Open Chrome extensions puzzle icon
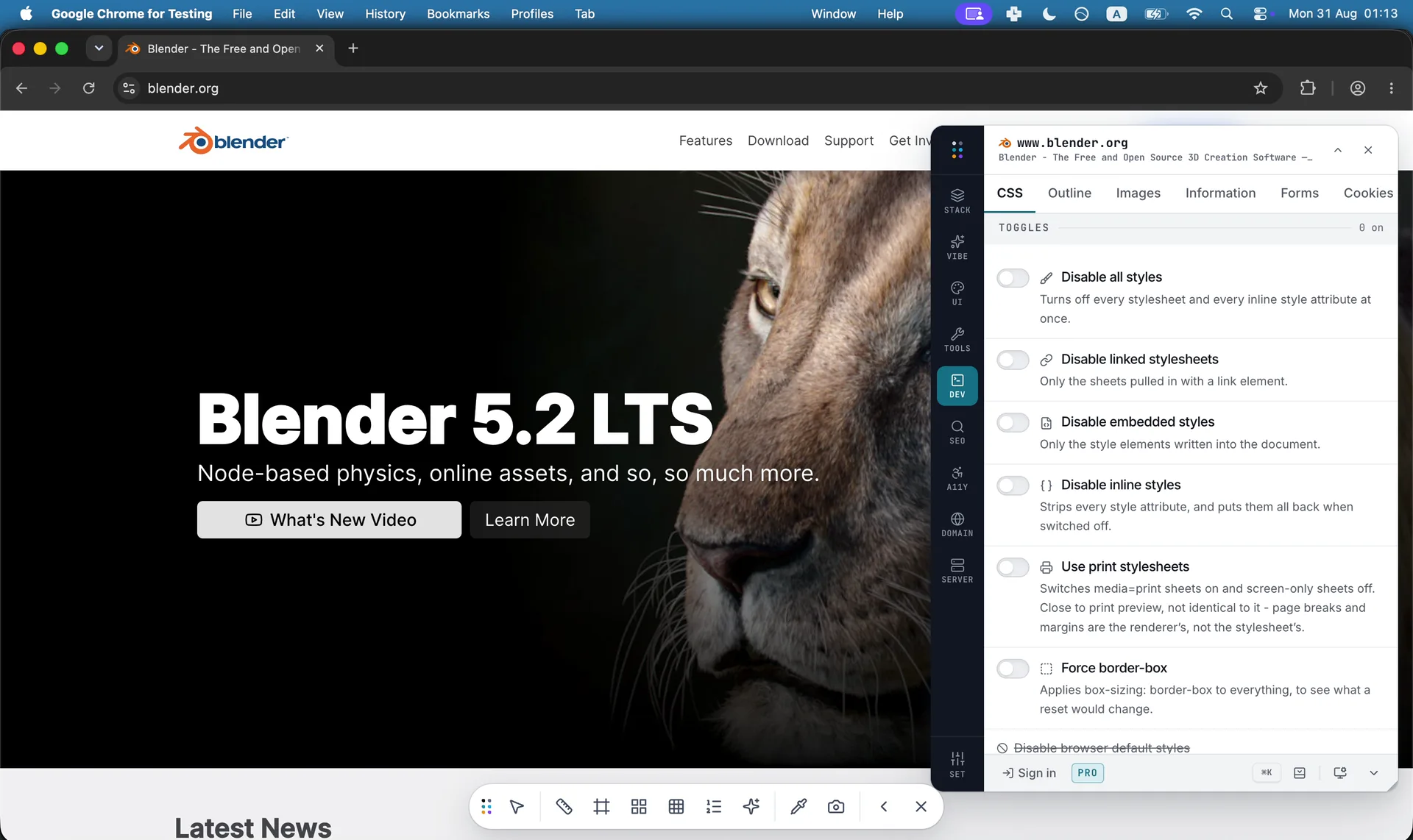 1308,88
